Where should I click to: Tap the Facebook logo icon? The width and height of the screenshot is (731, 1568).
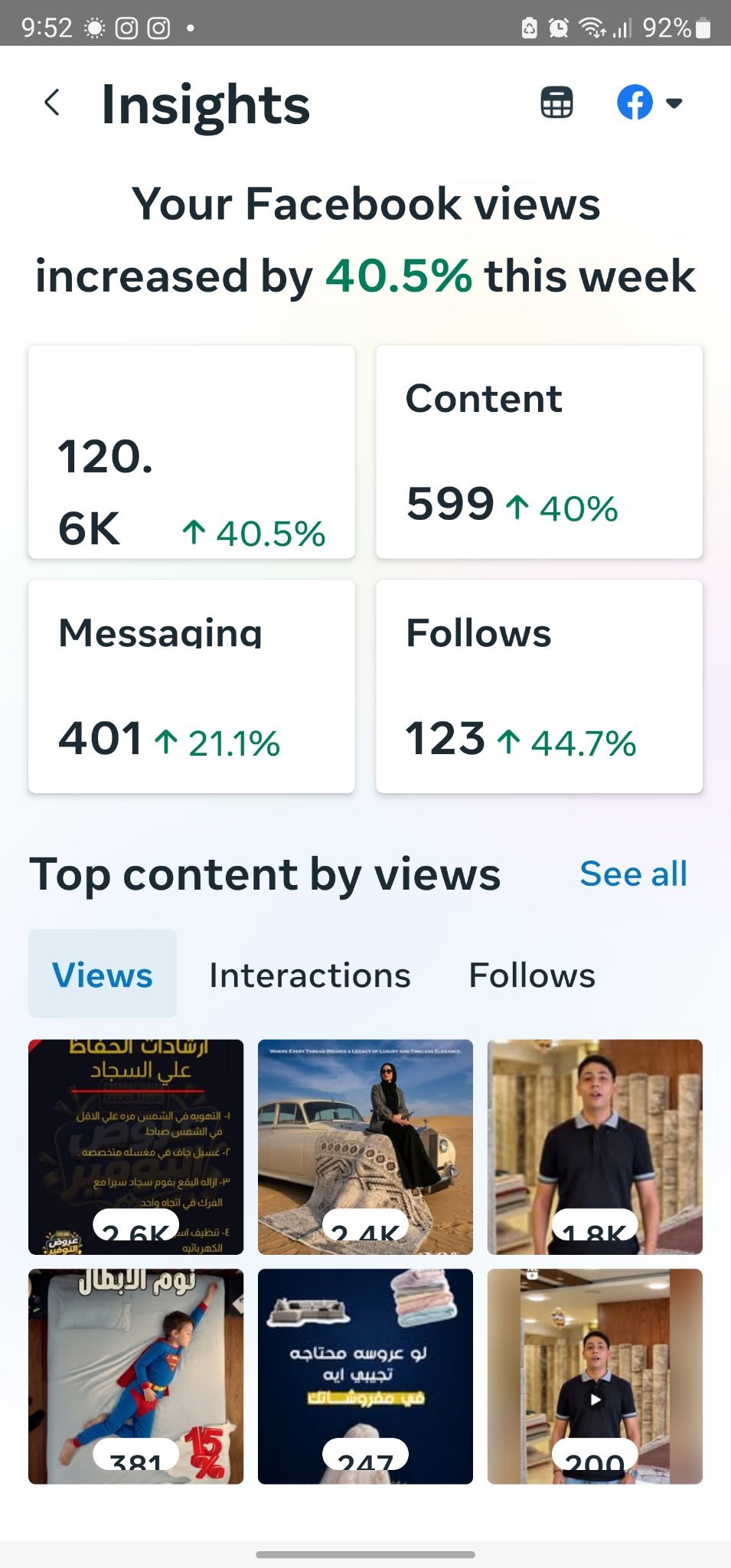tap(635, 103)
